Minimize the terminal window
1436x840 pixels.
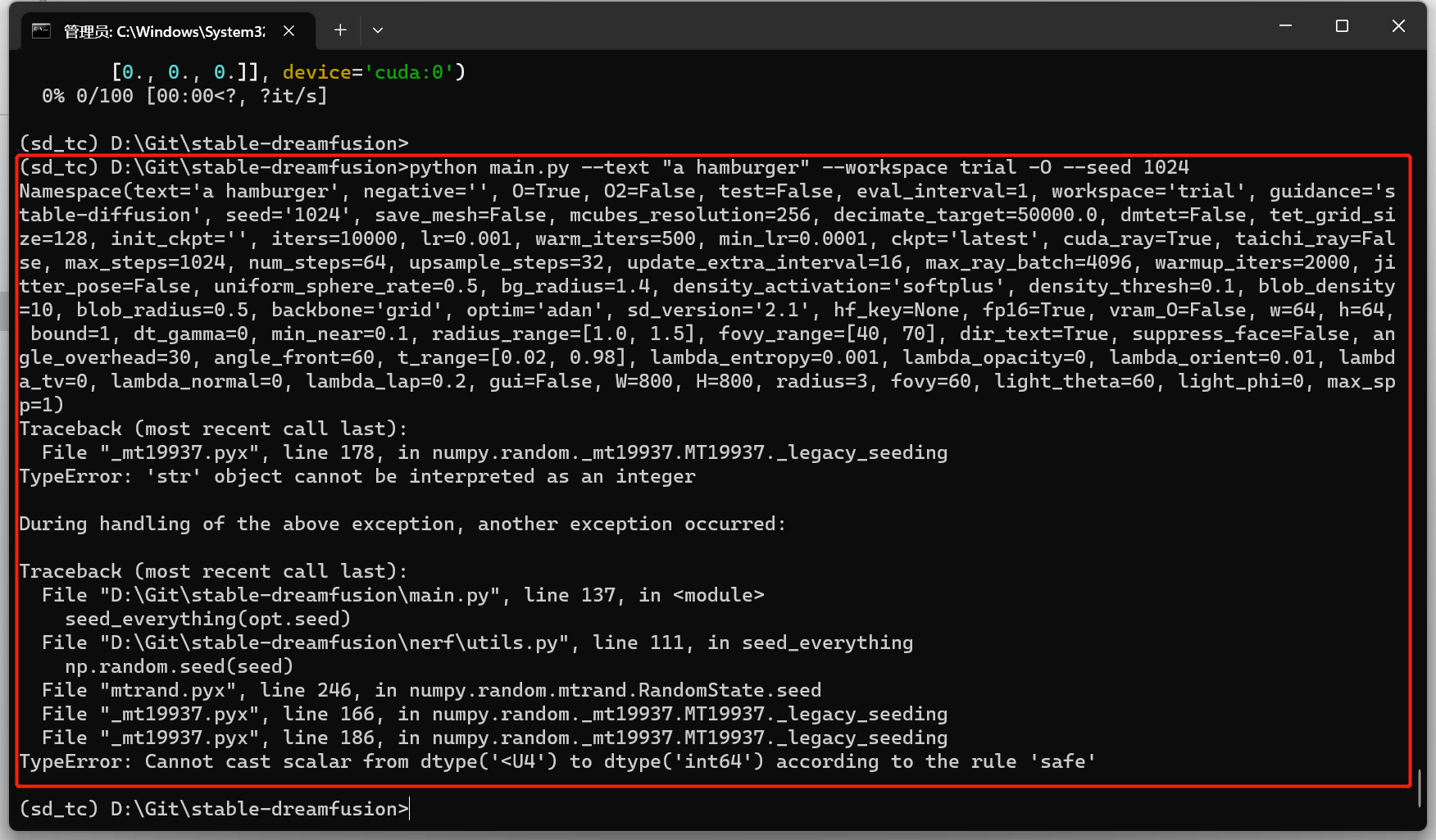pyautogui.click(x=1284, y=25)
